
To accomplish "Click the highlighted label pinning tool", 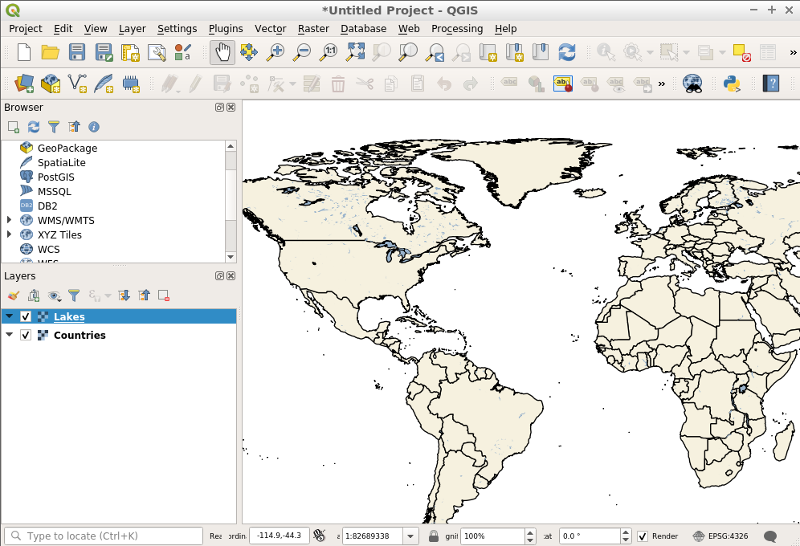I will coord(563,83).
